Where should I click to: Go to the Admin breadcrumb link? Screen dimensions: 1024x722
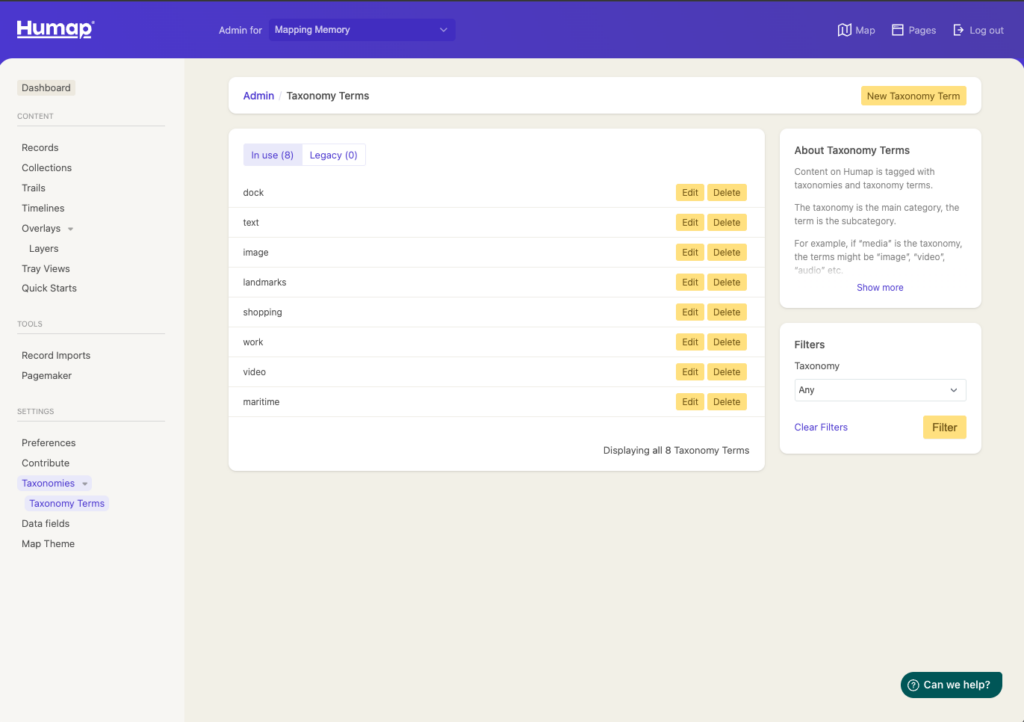click(258, 96)
